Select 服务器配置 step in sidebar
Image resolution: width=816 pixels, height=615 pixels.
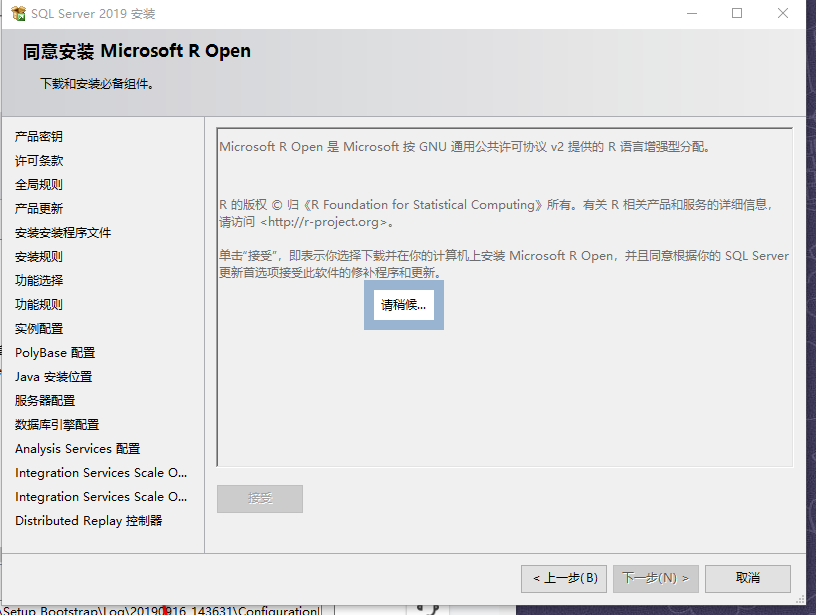click(45, 401)
